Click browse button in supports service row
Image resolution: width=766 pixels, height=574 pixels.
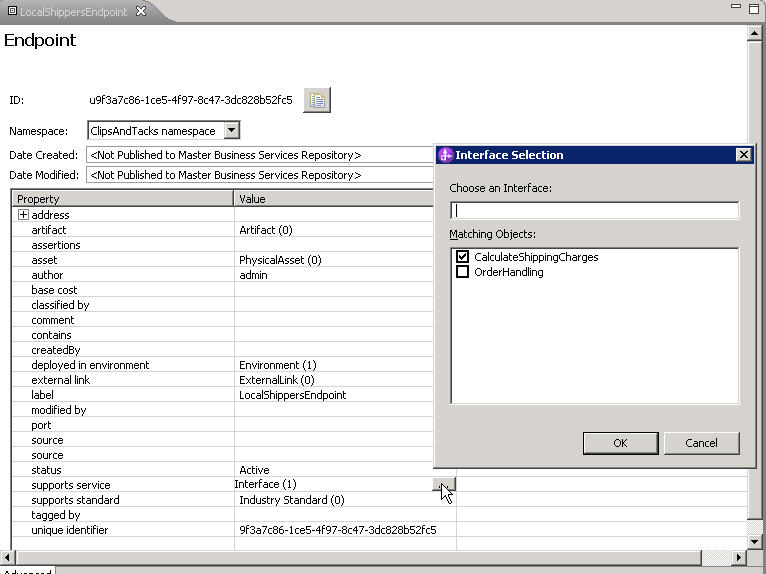[444, 485]
